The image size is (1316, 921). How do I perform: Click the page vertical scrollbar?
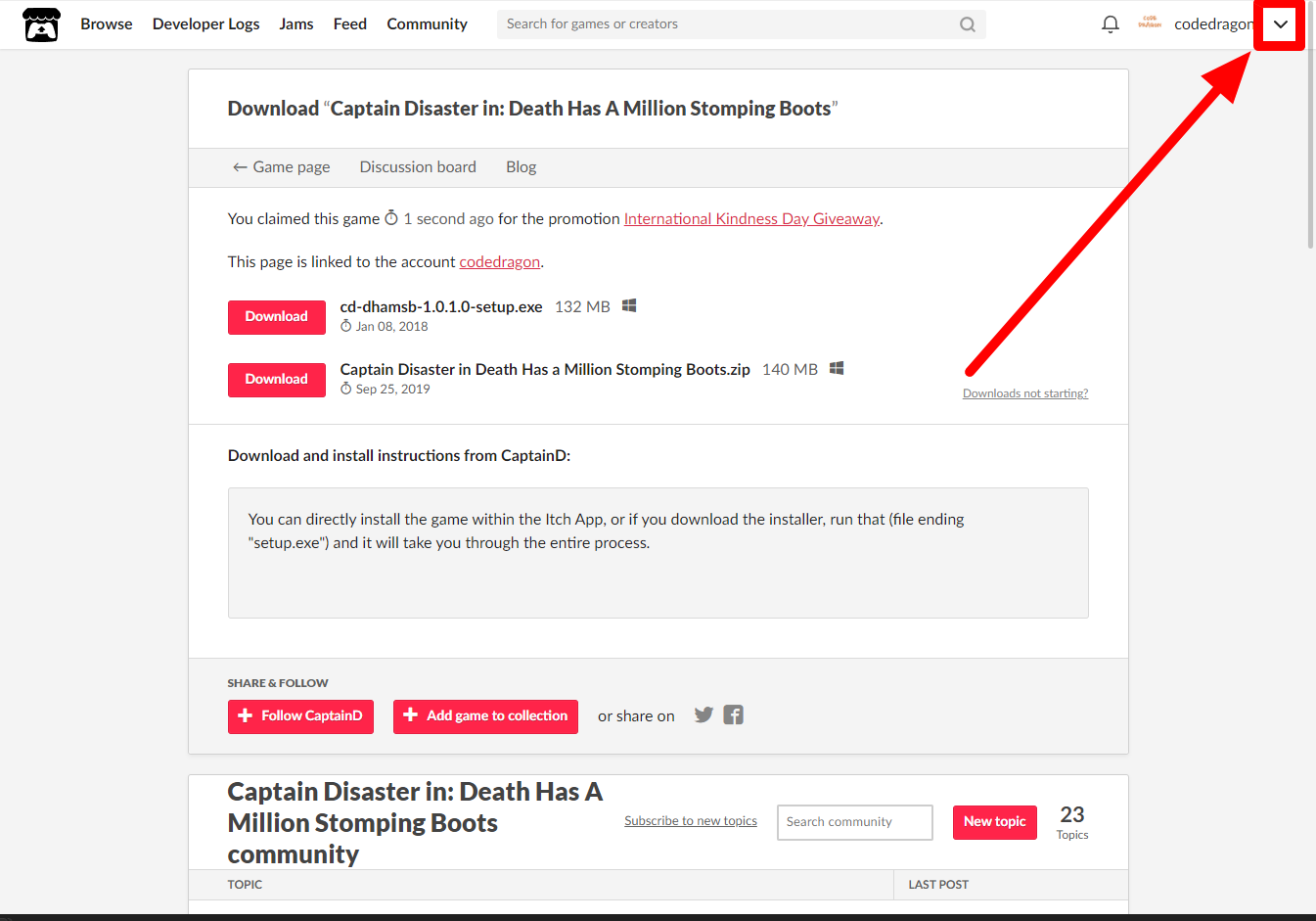tap(1311, 125)
